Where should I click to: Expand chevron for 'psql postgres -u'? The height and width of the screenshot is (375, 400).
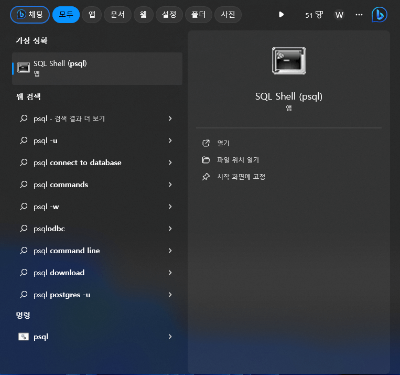(x=170, y=295)
